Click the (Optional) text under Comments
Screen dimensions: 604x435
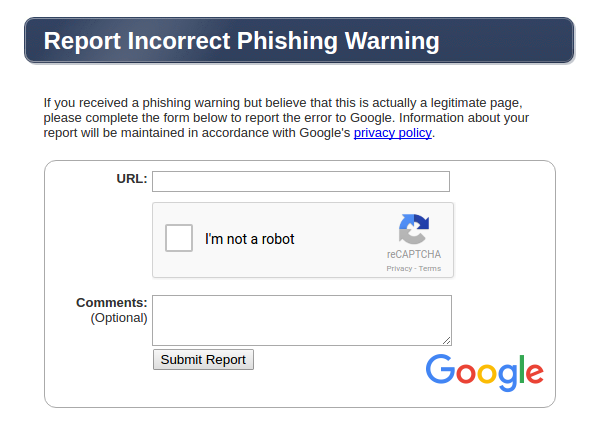[x=119, y=318]
